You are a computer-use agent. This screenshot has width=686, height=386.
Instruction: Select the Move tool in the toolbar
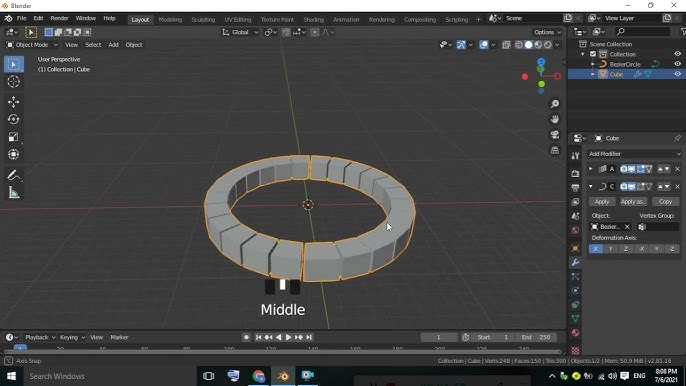(x=14, y=102)
